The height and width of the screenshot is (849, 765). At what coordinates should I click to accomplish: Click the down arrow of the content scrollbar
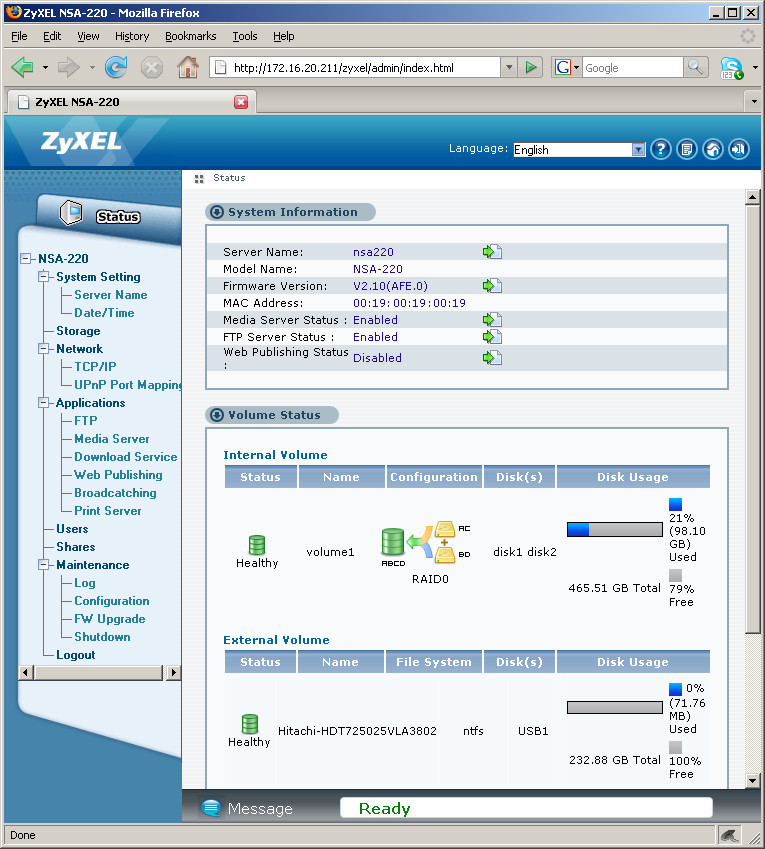pos(753,781)
